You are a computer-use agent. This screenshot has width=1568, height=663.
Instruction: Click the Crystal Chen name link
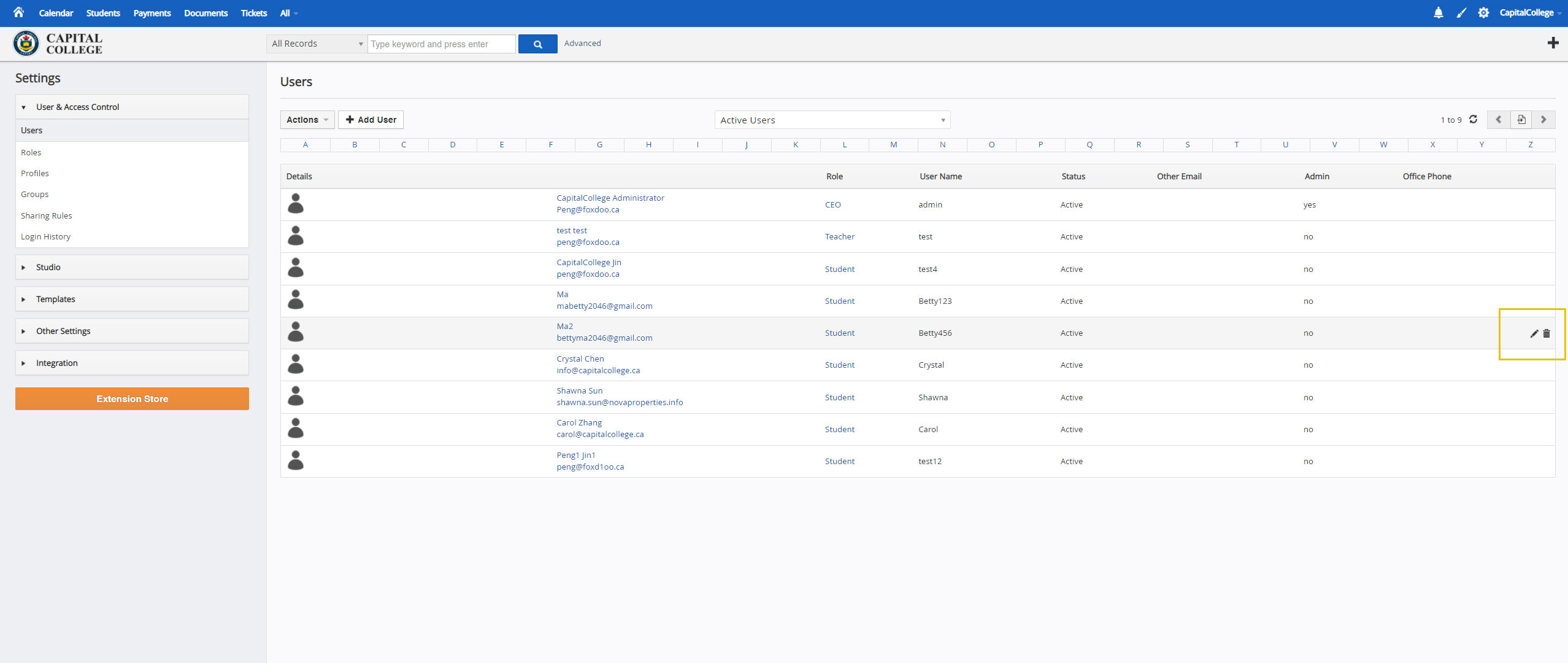point(580,359)
